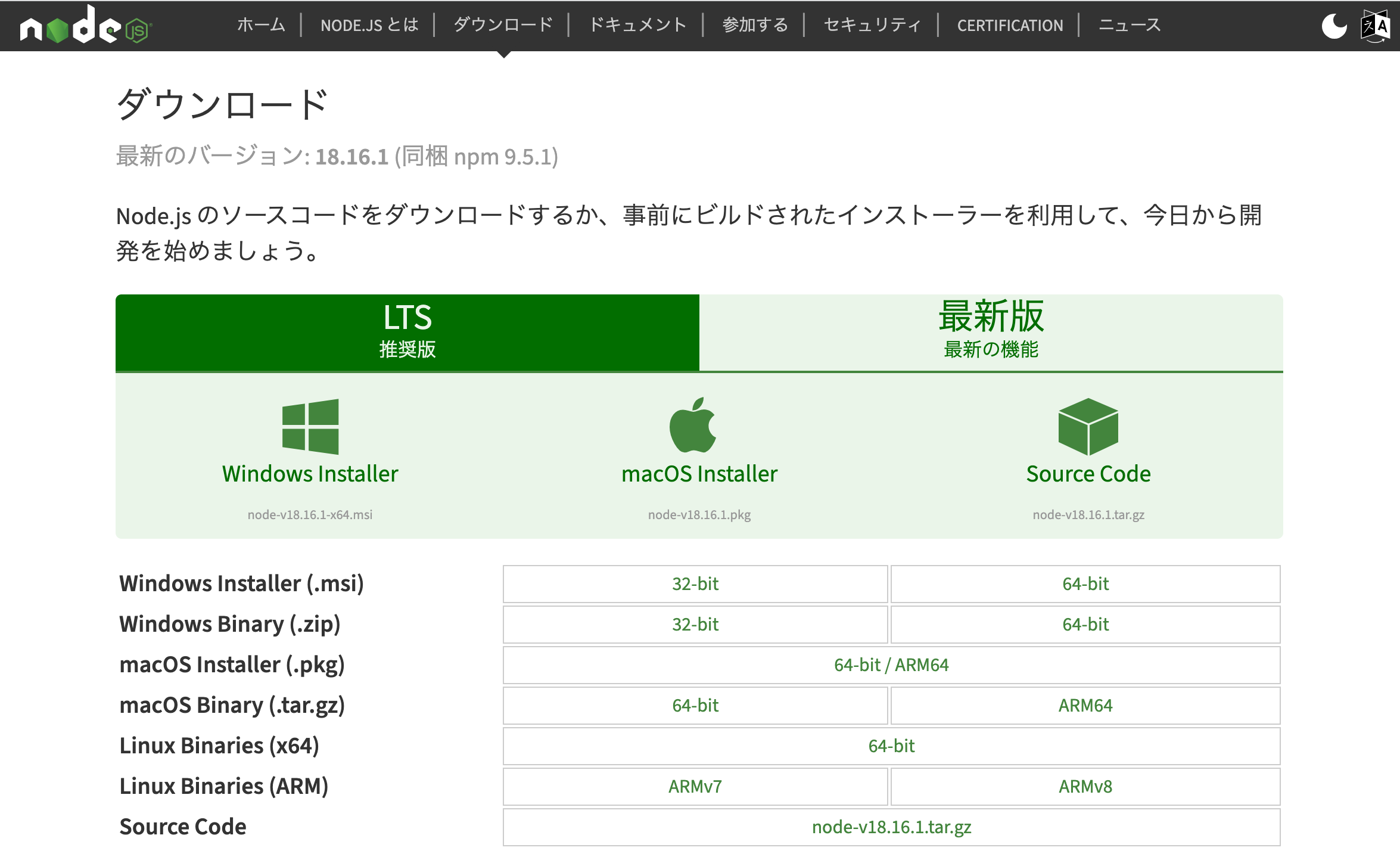Click the Windows Binary (.zip) row label
Viewport: 1400px width, 863px height.
[x=230, y=625]
